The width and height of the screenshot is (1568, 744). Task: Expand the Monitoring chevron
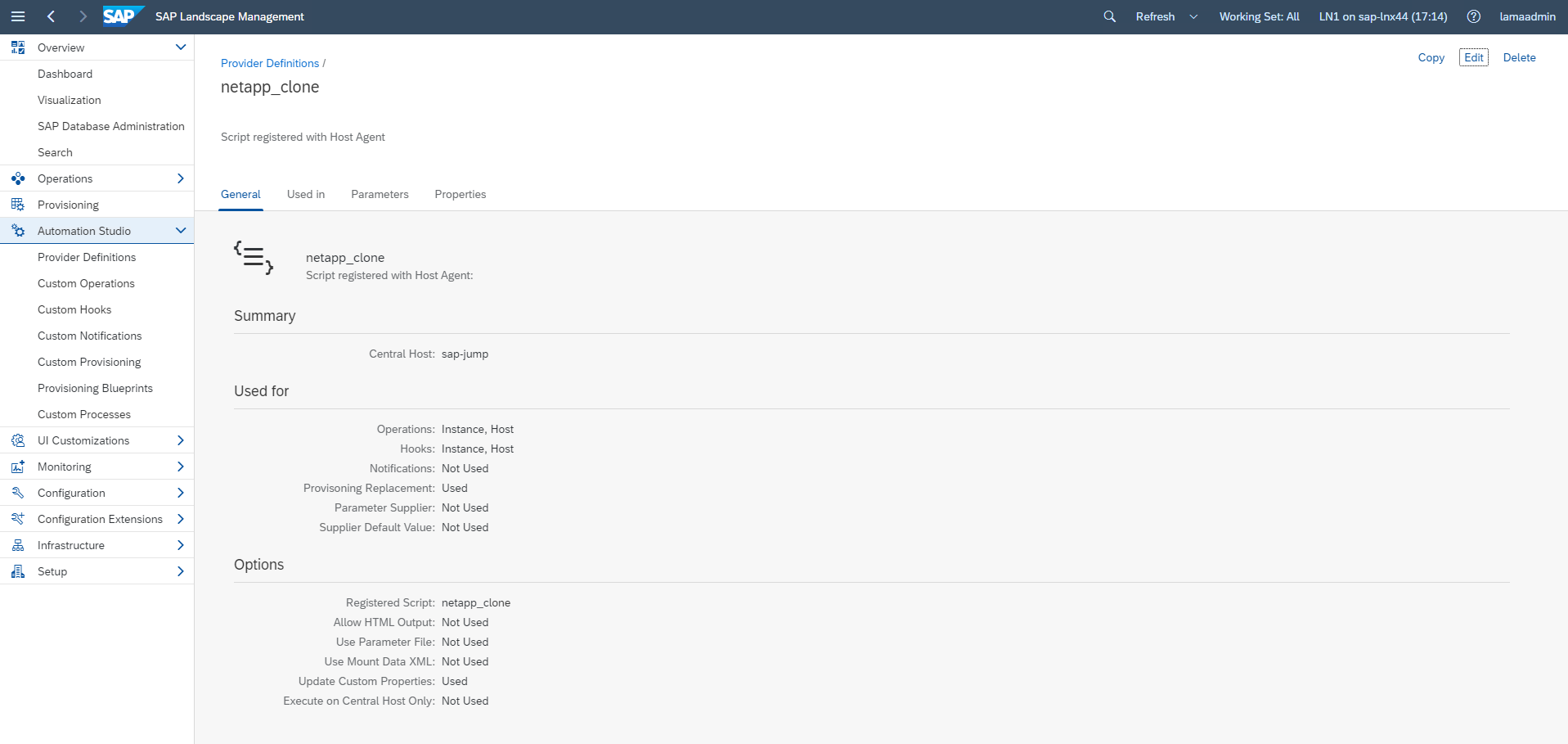click(181, 467)
